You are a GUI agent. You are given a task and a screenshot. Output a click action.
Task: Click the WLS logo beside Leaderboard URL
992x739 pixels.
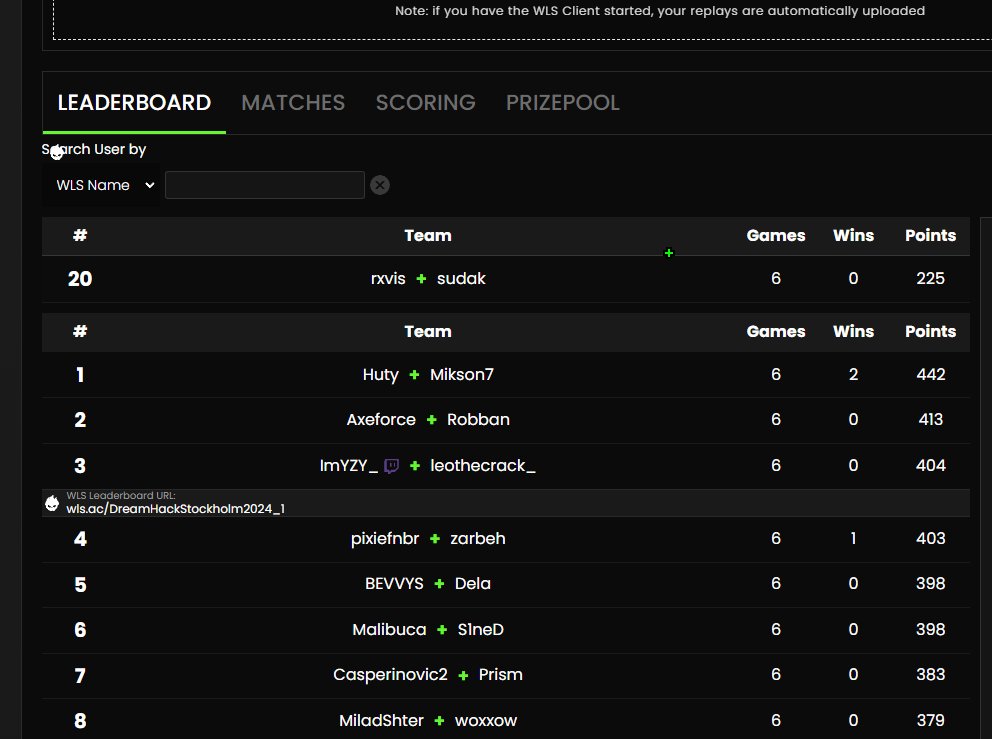[x=52, y=503]
